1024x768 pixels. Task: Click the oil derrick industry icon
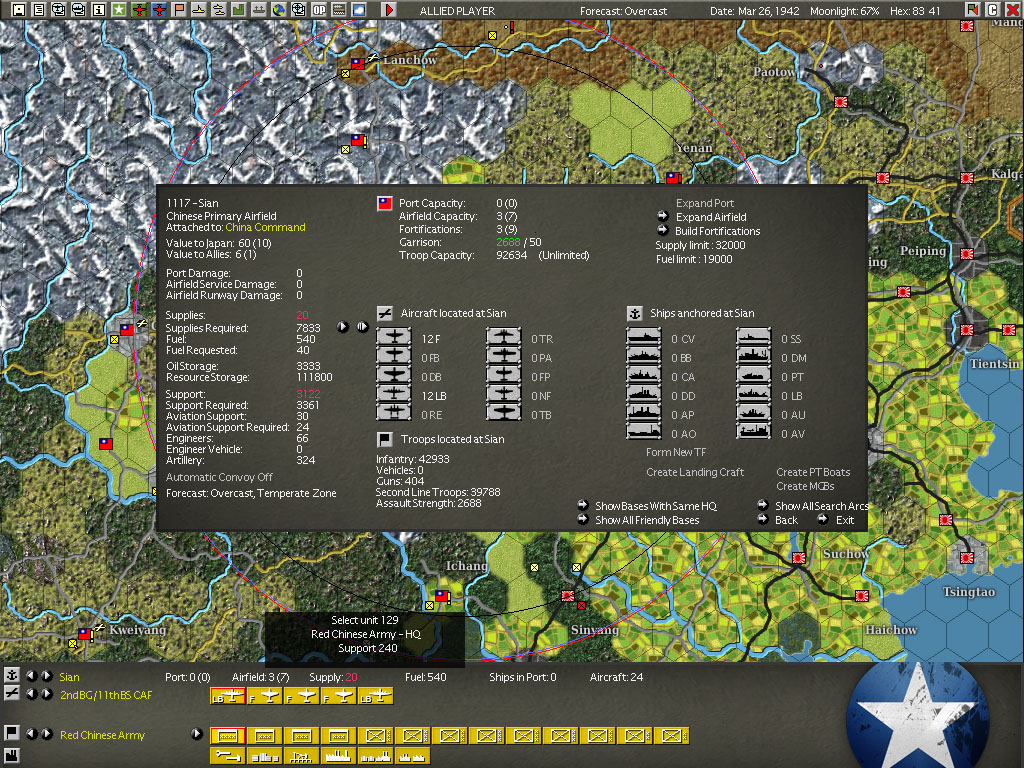302,756
